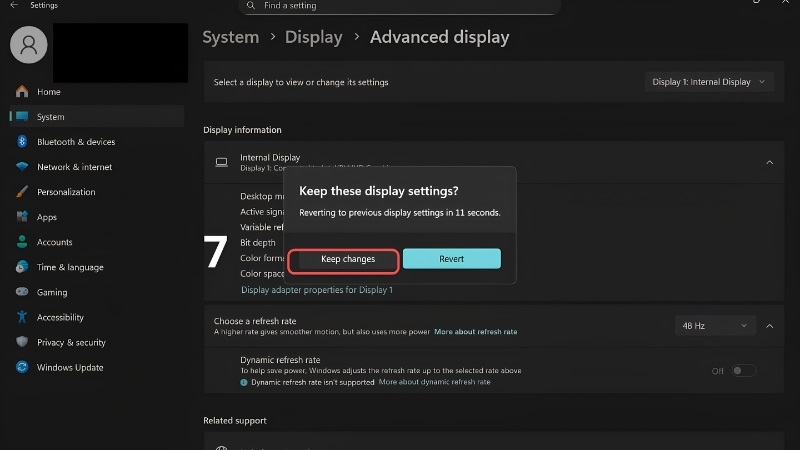800x450 pixels.
Task: Click the Revert button
Action: point(452,259)
